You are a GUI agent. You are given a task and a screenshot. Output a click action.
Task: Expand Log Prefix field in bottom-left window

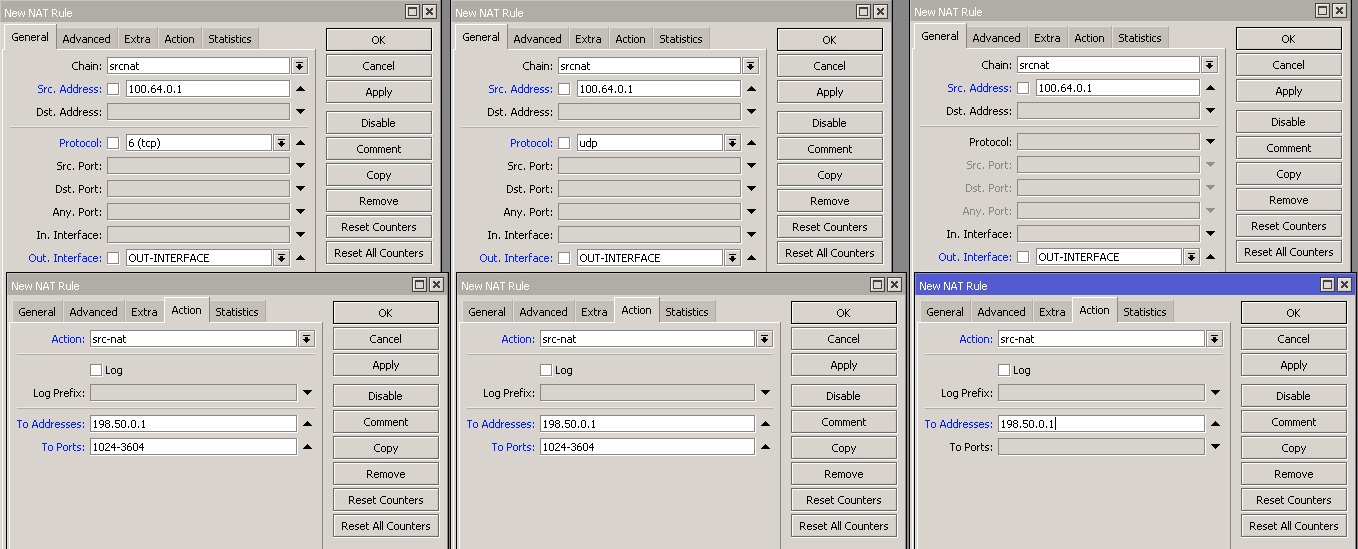click(x=307, y=393)
